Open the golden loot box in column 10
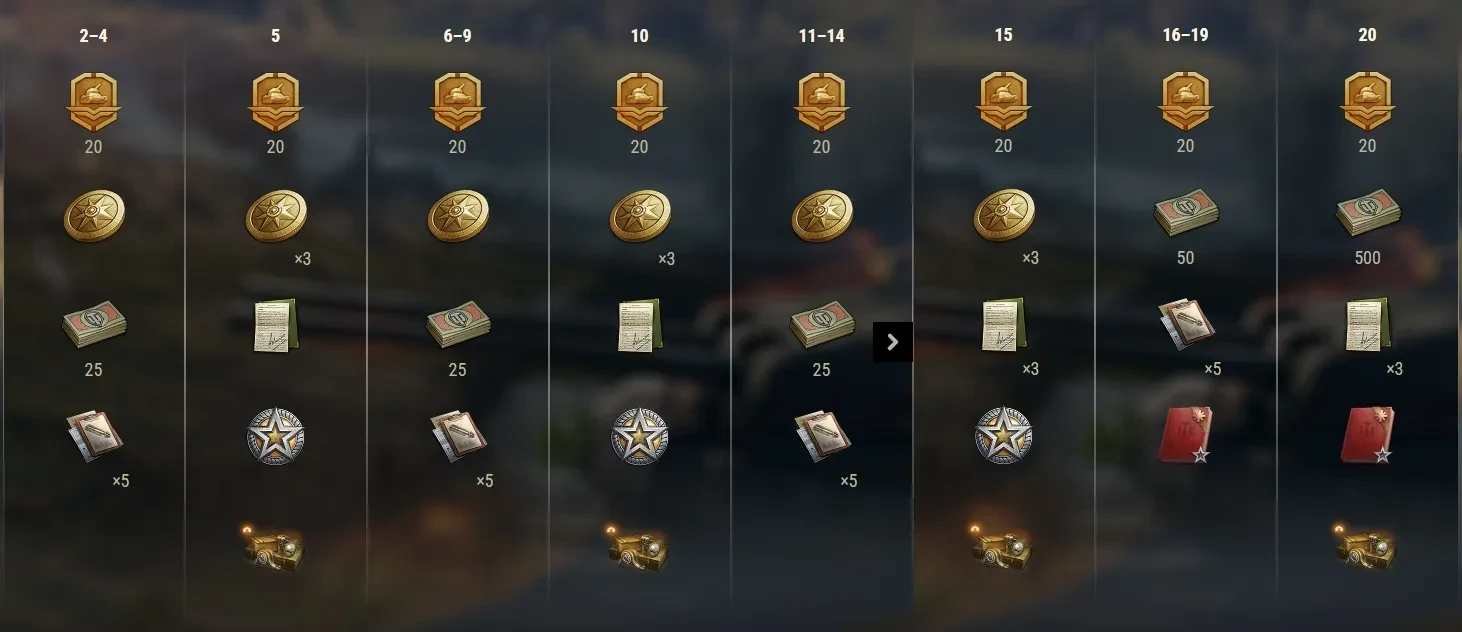This screenshot has width=1462, height=632. (640, 546)
